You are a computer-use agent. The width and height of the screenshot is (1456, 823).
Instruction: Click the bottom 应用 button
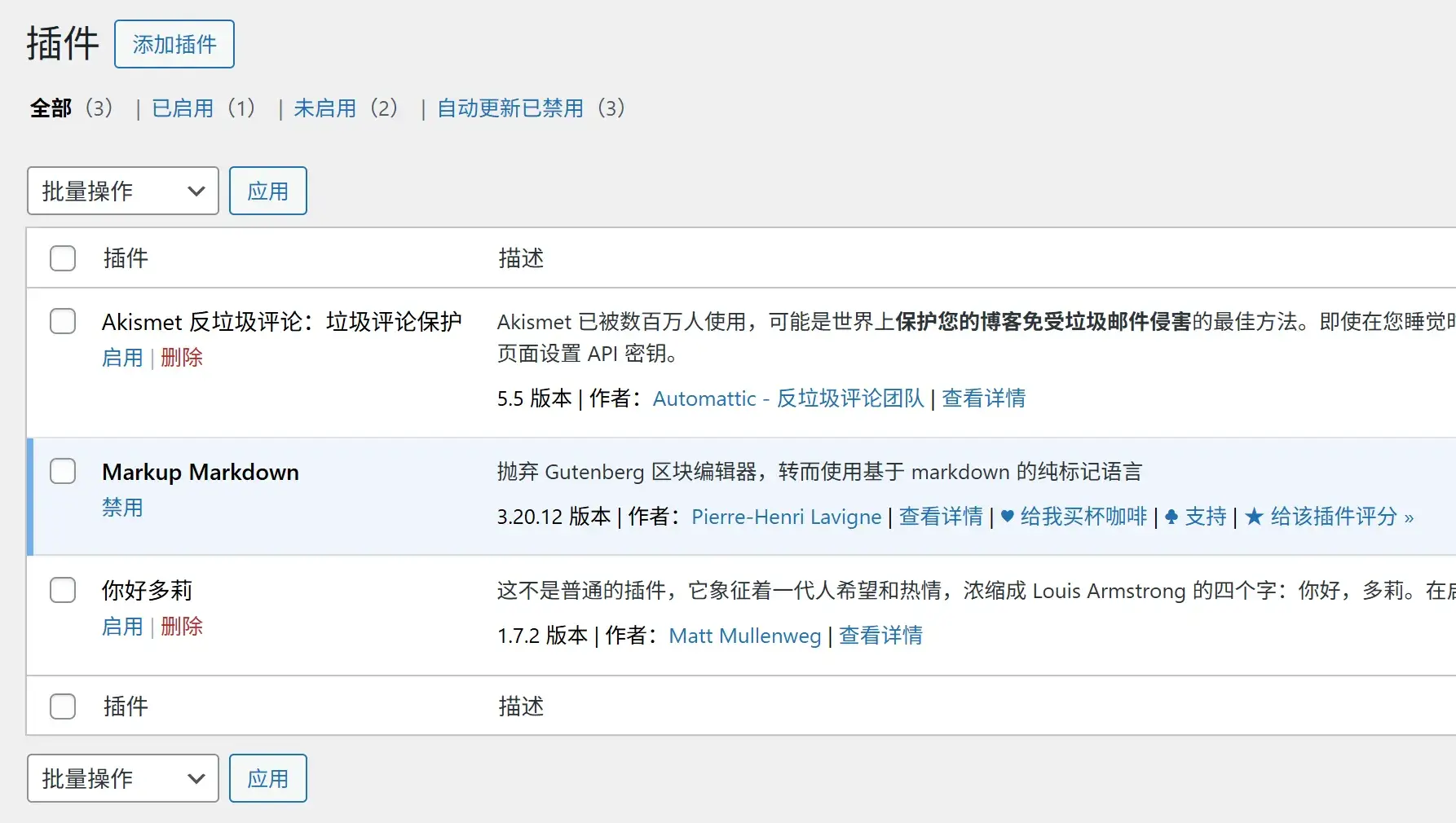[267, 778]
